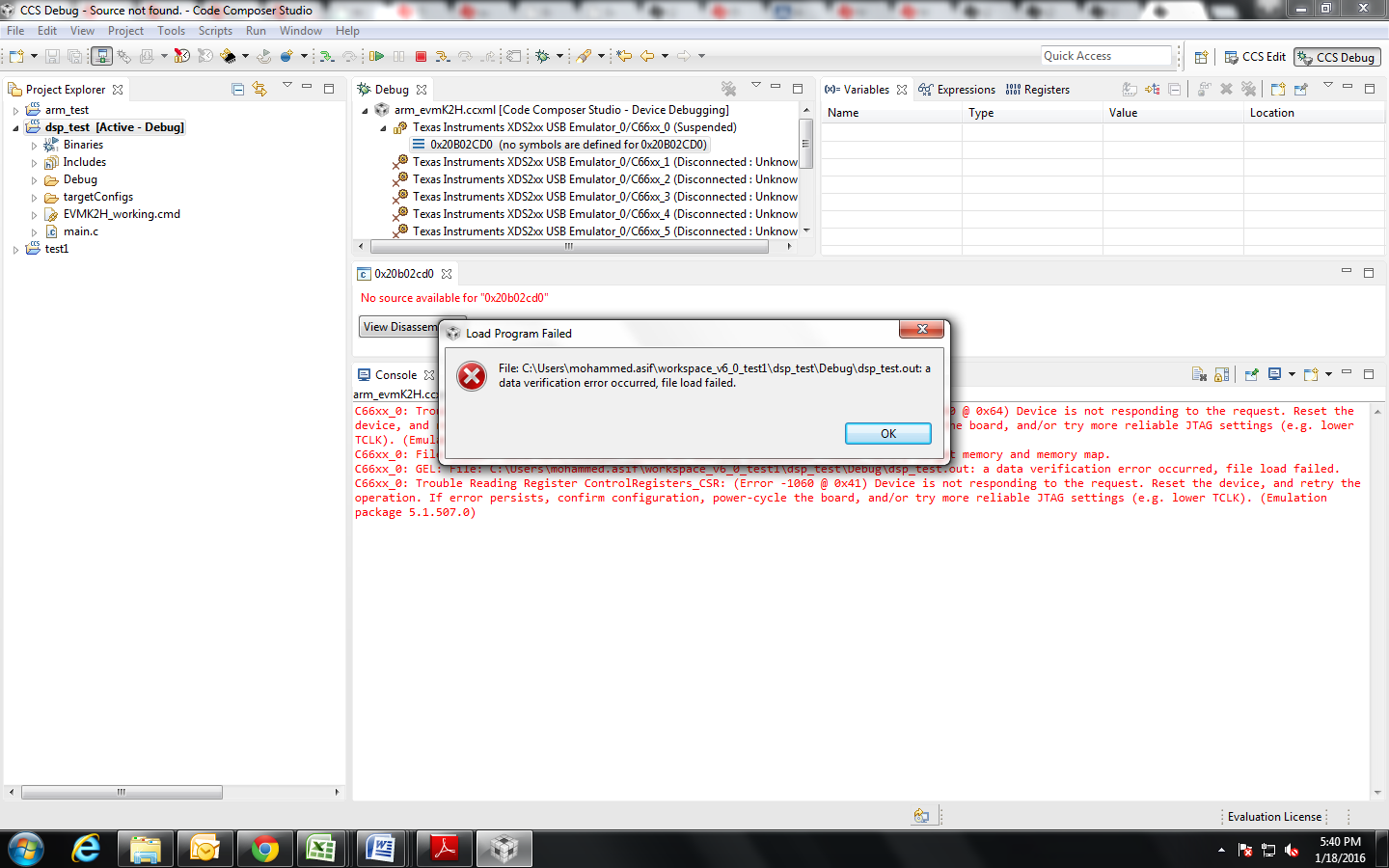Switch to CCS Edit perspective
Screen dimensions: 1389x868
pyautogui.click(x=1255, y=57)
